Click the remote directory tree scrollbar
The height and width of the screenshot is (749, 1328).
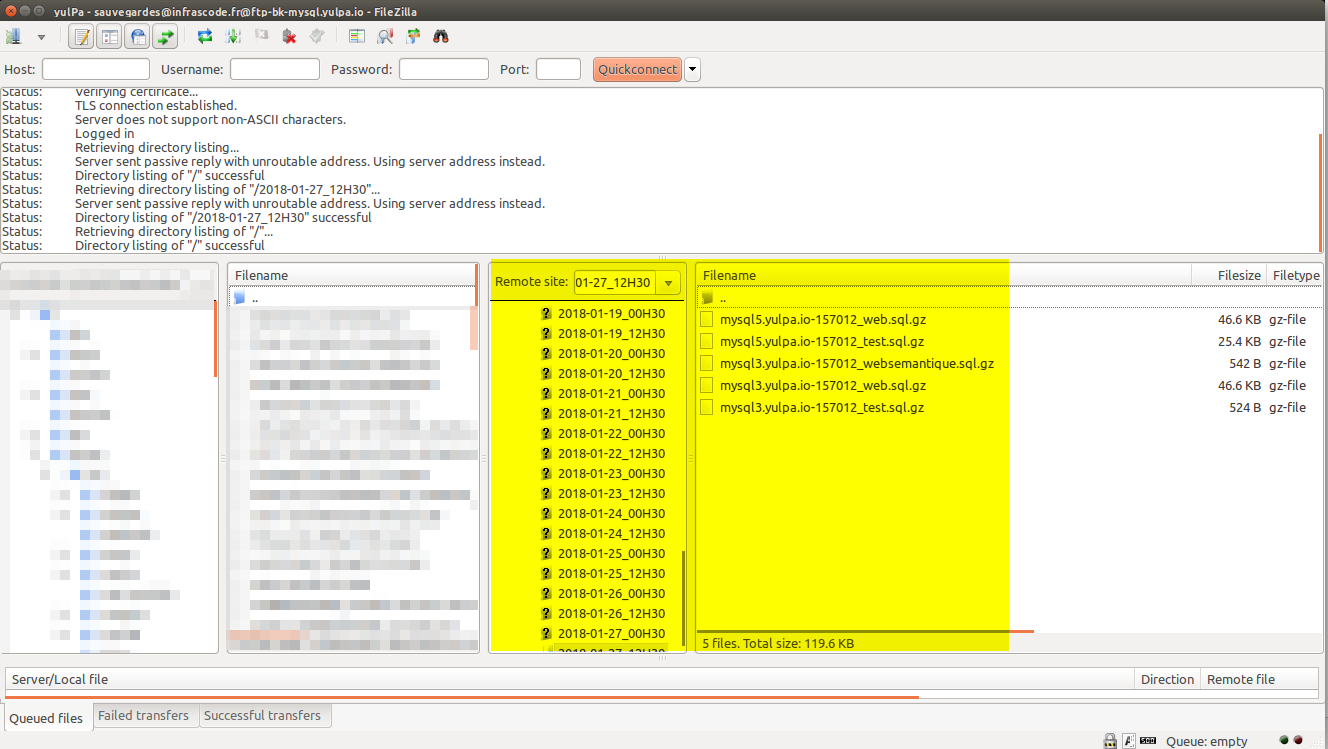(x=684, y=597)
